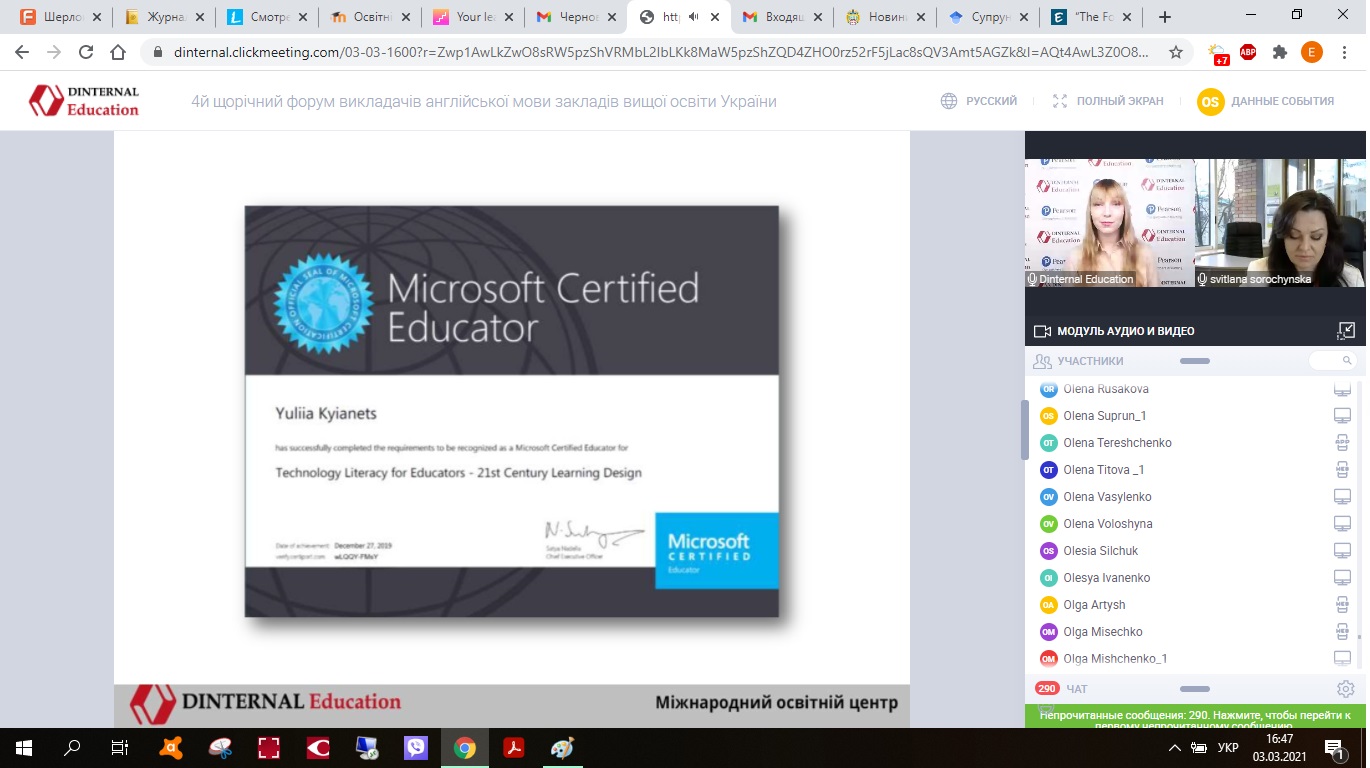Click the participants search field
1370x768 pixels.
[1330, 361]
